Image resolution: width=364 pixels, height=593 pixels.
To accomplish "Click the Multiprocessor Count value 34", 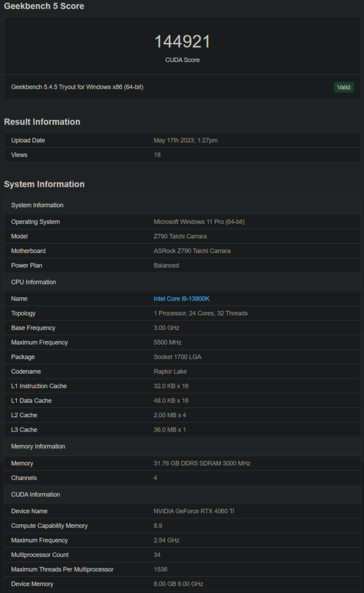I will [157, 555].
